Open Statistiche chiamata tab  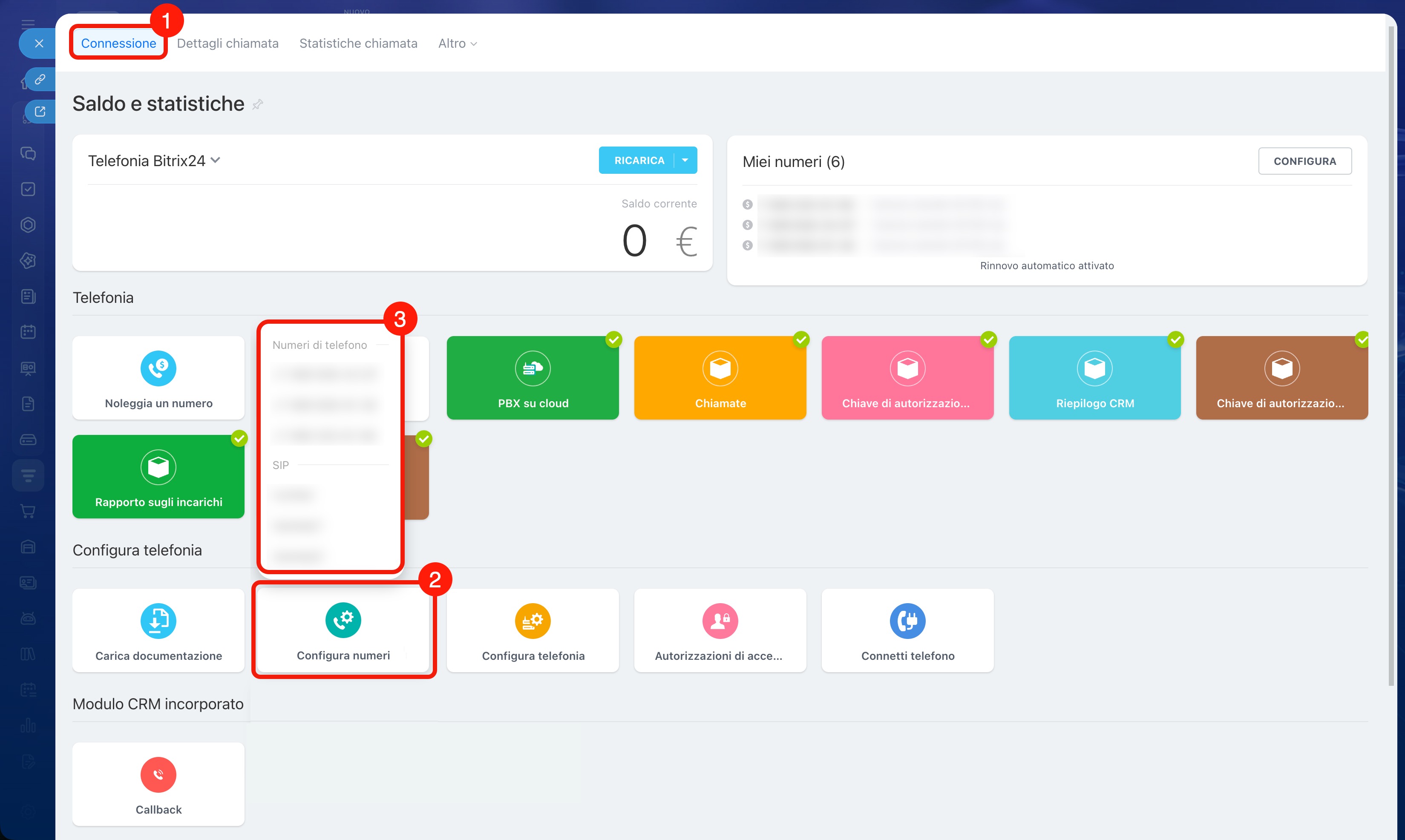point(358,43)
